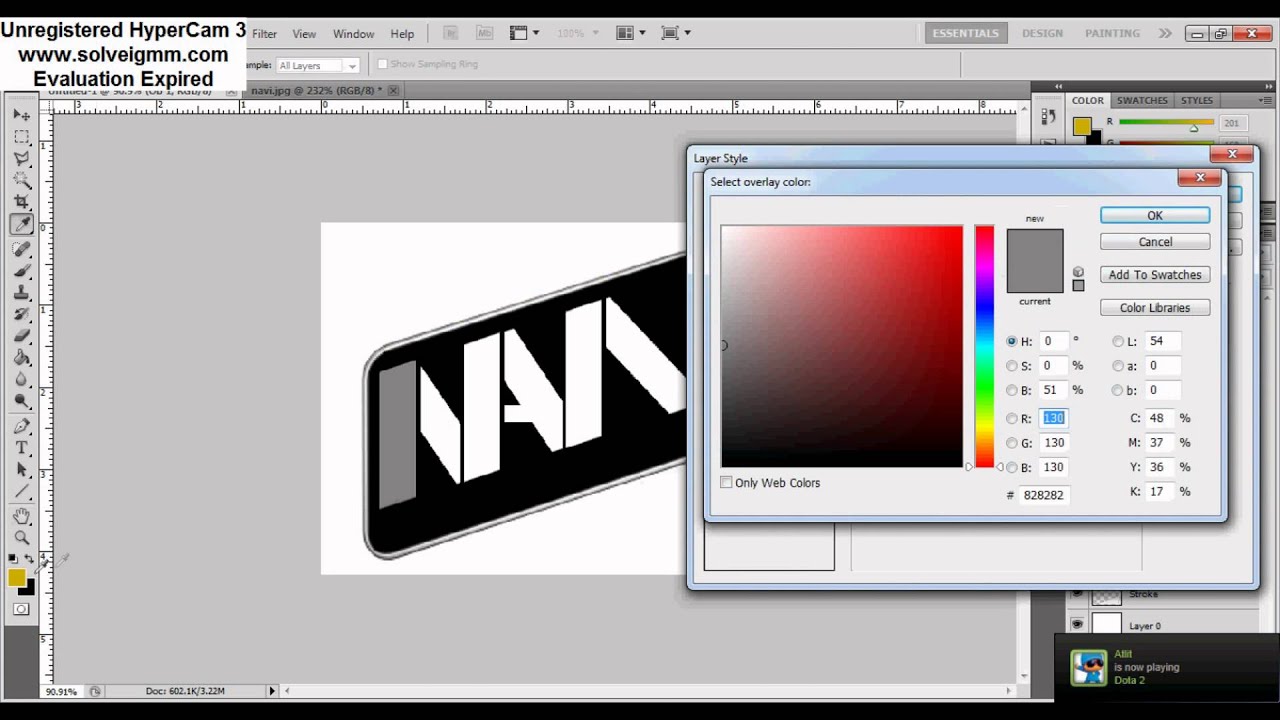Select the Line tool

click(x=21, y=492)
